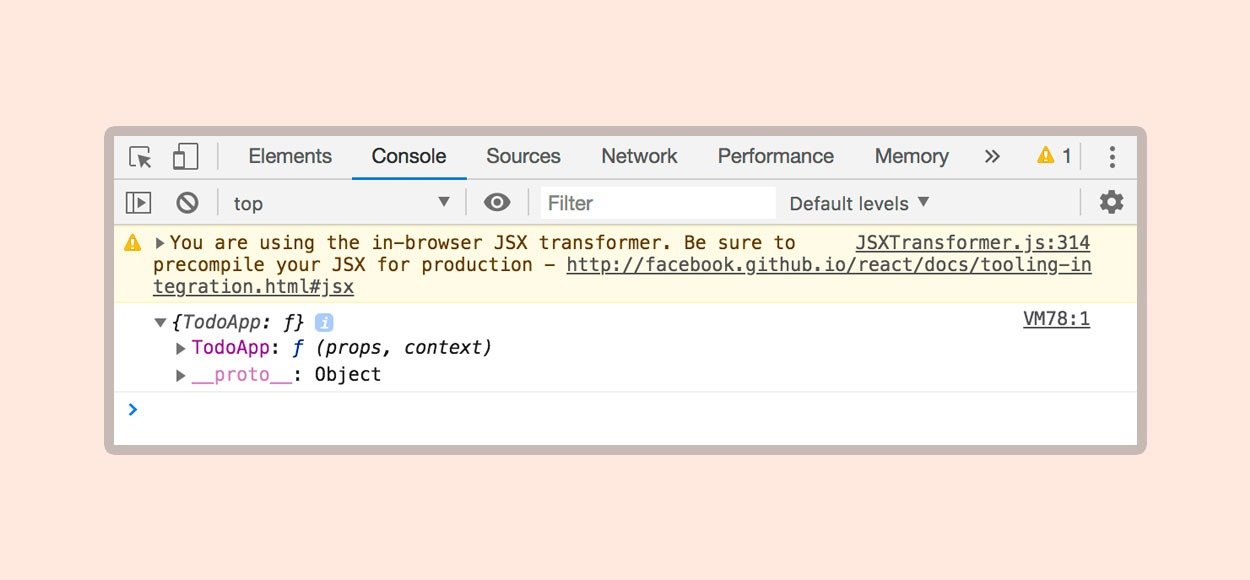Screen dimensions: 1250x580
Task: Expand the TodoApp function property
Action: click(x=181, y=349)
